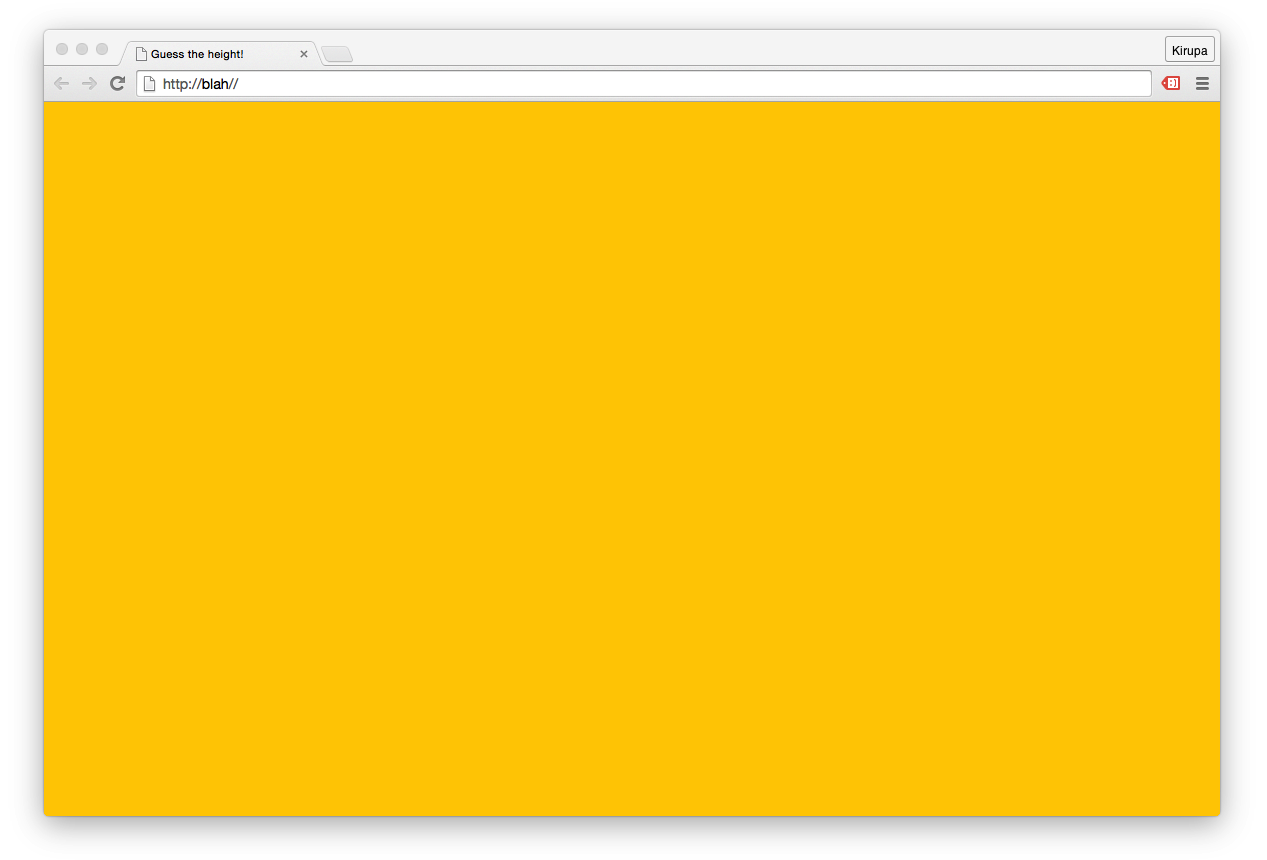This screenshot has height=860, width=1267.
Task: Open the browser menu dropdown
Action: point(1202,83)
